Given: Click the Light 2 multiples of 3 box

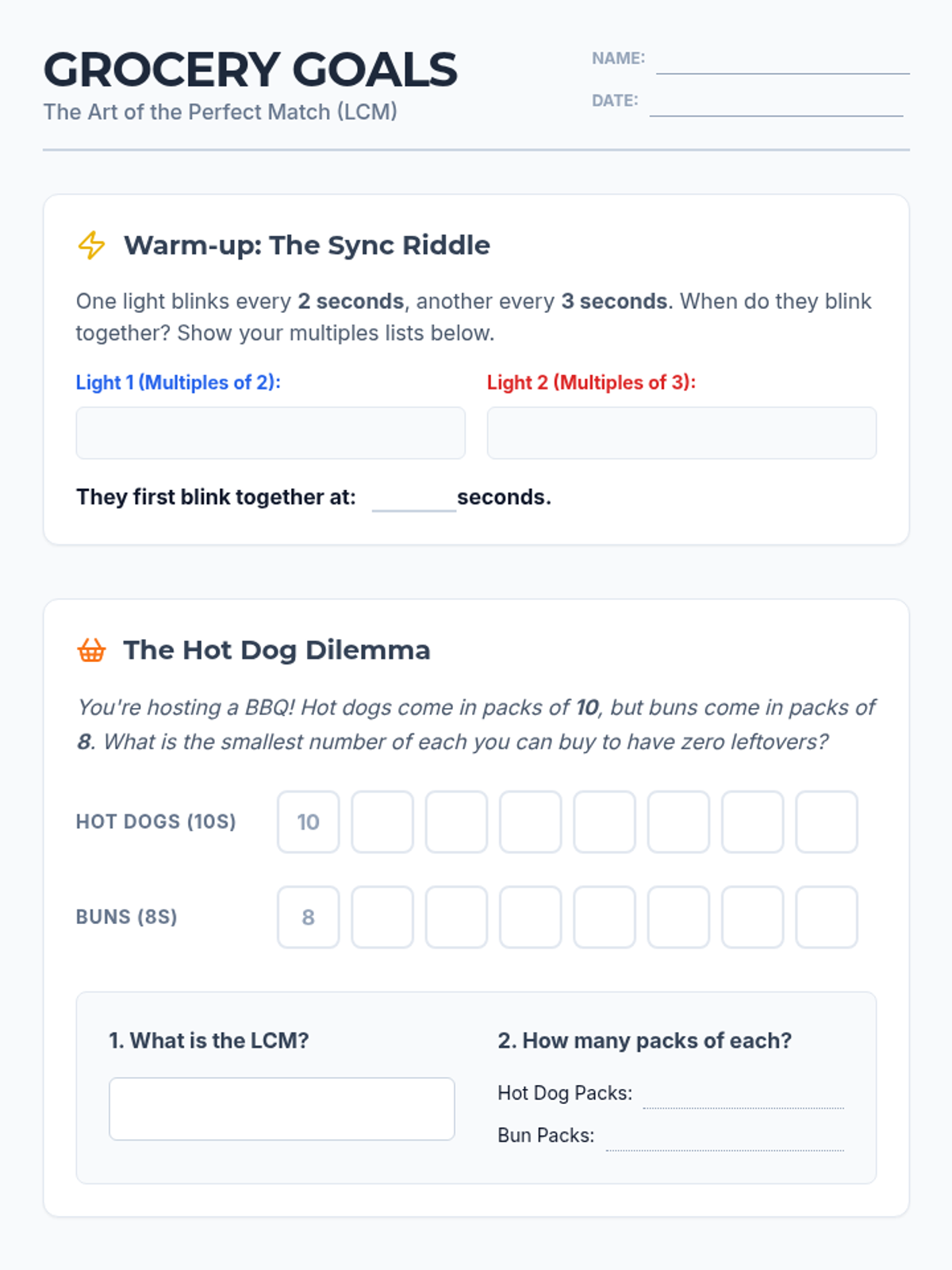Looking at the screenshot, I should coord(681,433).
